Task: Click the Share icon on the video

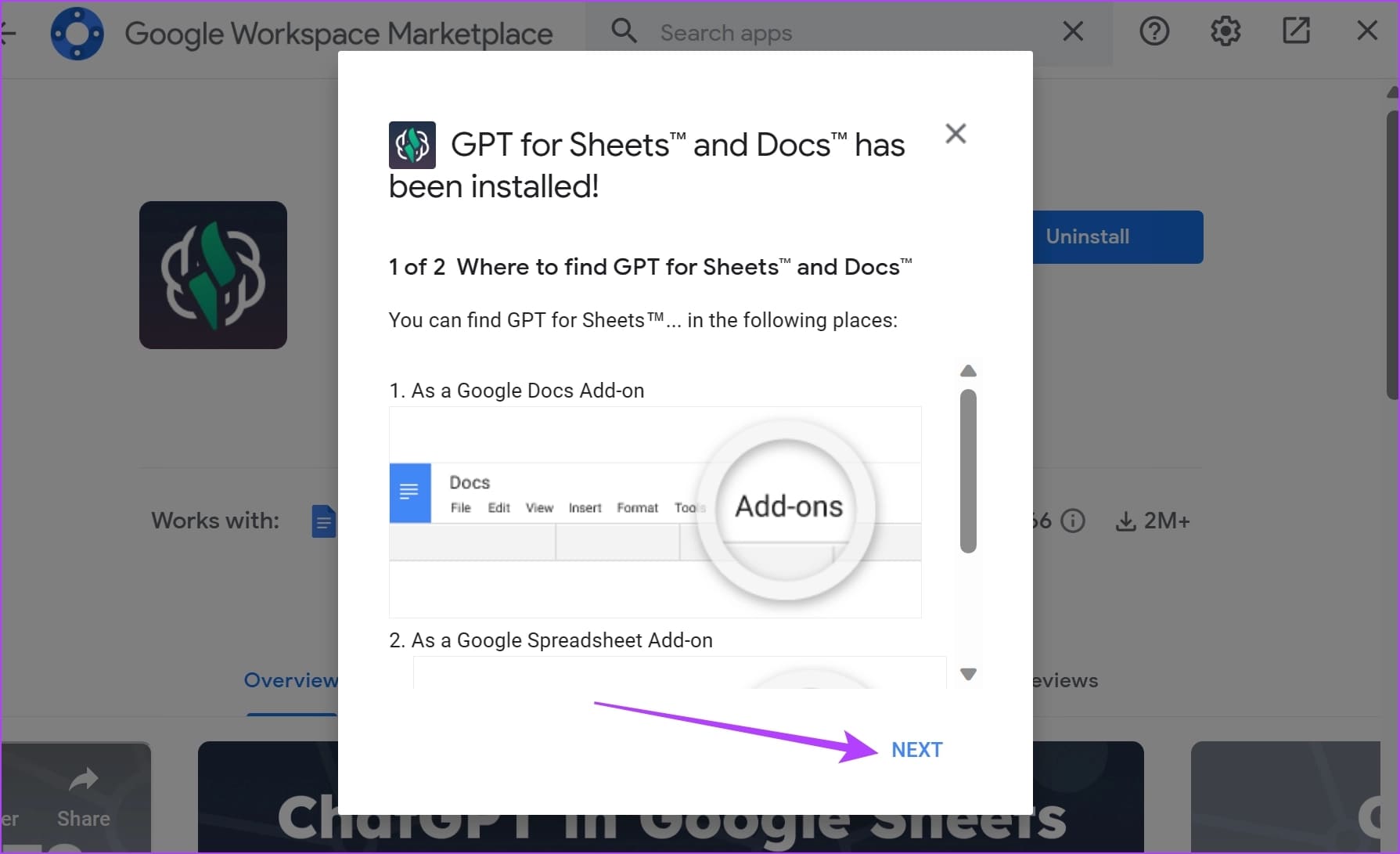Action: point(83,780)
